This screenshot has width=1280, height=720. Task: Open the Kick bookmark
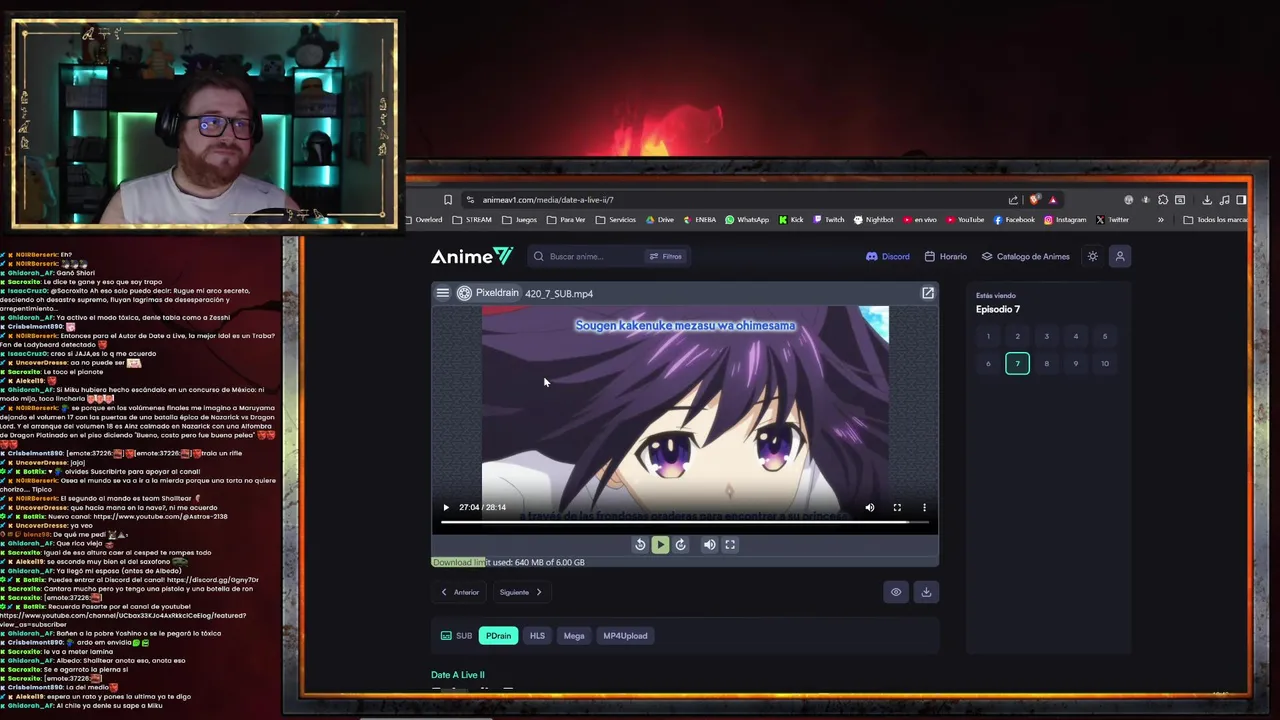[x=791, y=220]
